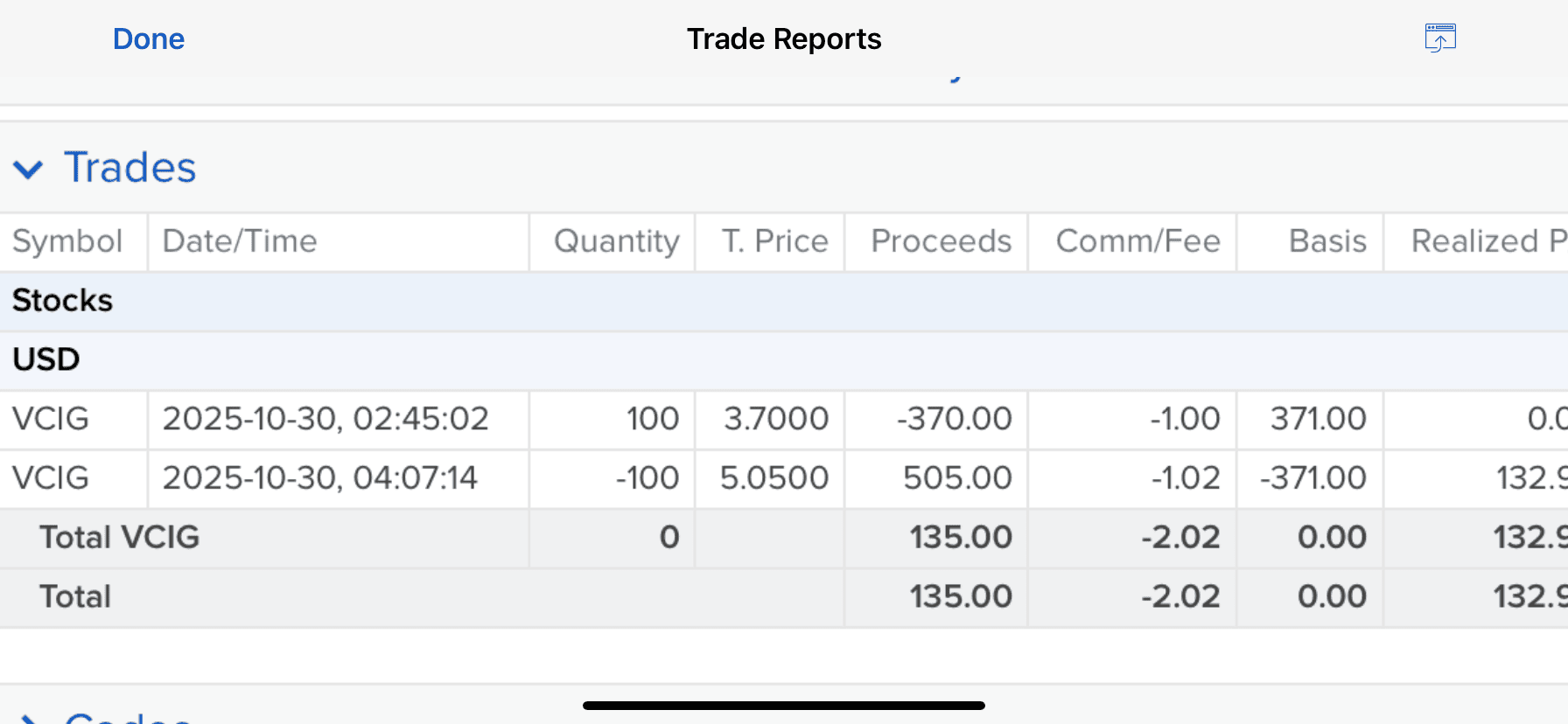1568x724 pixels.
Task: Tap the Done button
Action: coord(149,39)
